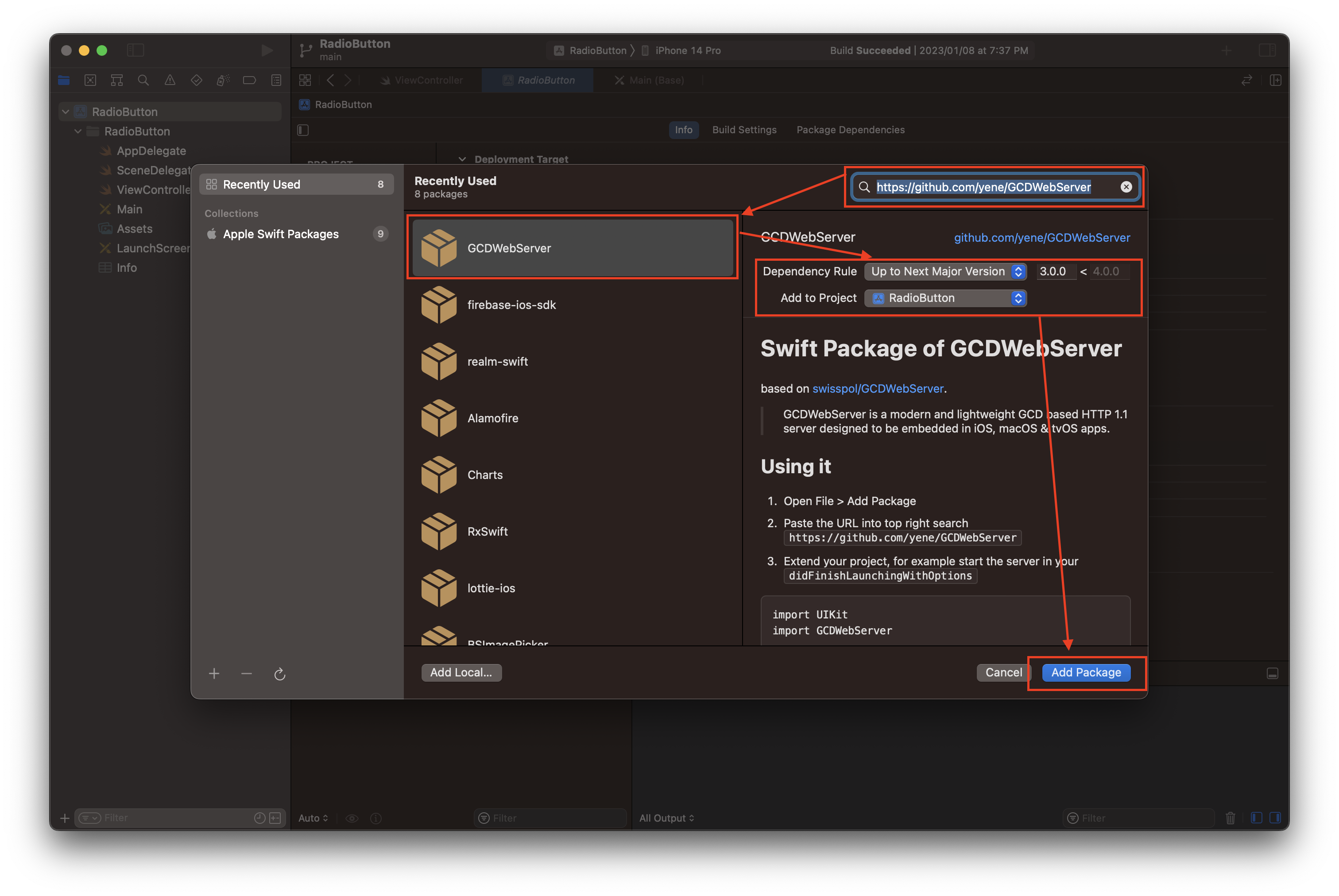Viewport: 1339px width, 896px height.
Task: Select the firebase-ios-sdk package
Action: click(x=573, y=305)
